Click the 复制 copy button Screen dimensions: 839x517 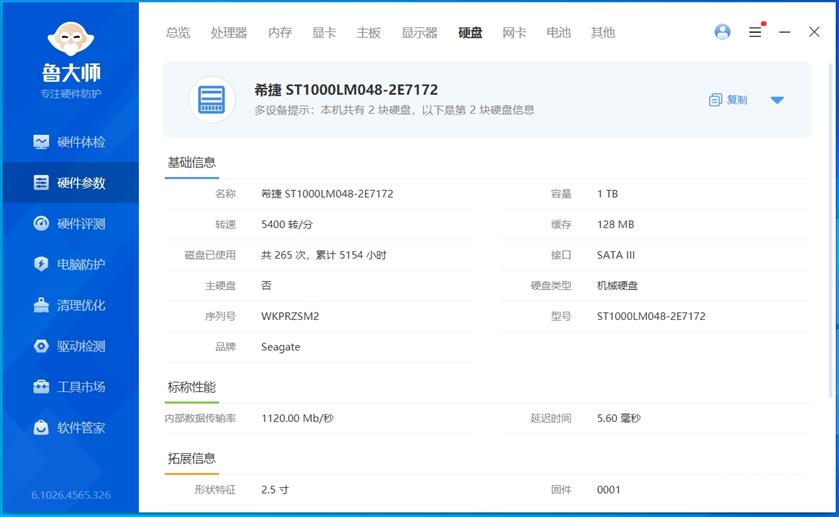(x=728, y=100)
